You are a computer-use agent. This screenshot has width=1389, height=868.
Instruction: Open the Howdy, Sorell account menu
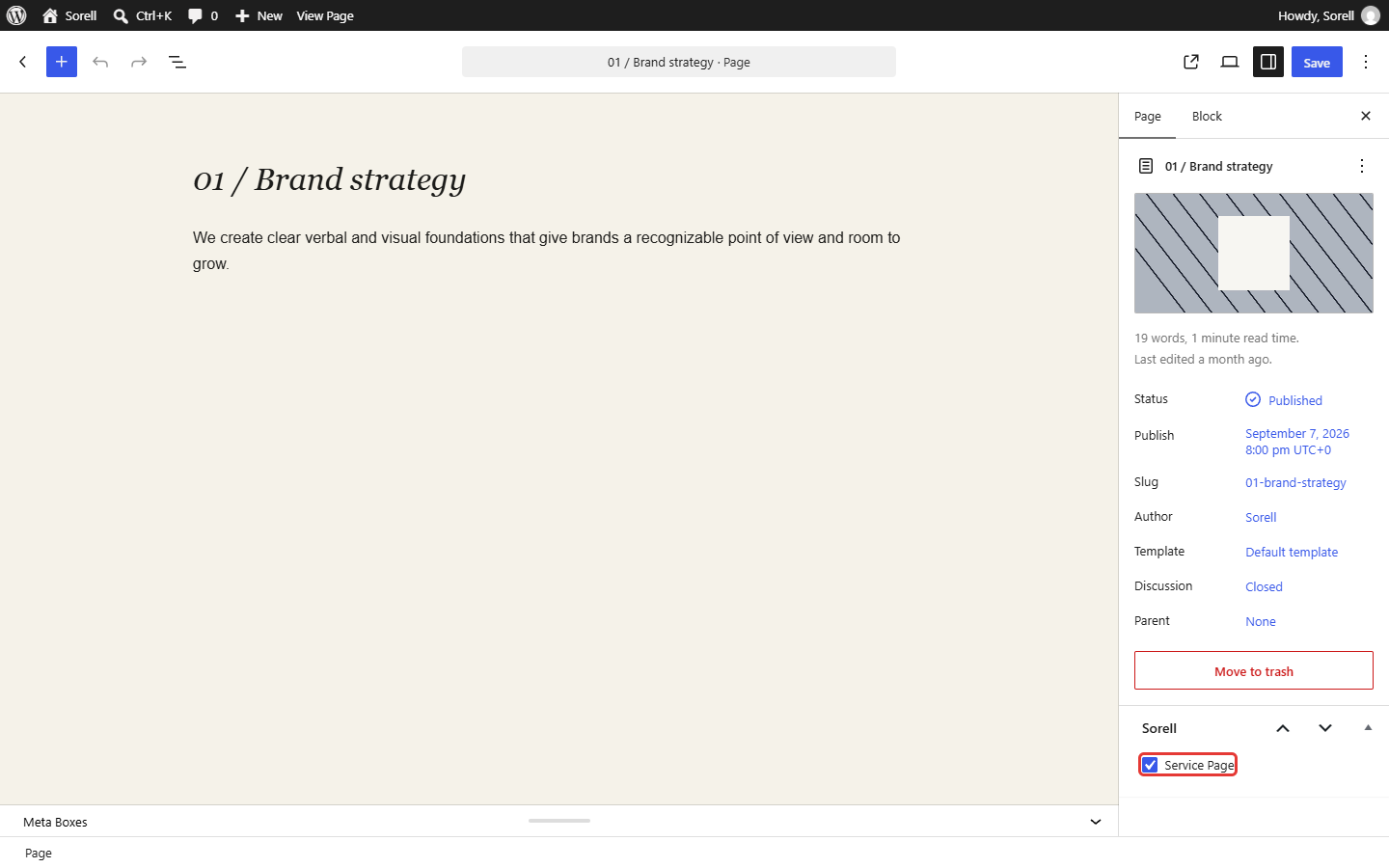point(1328,15)
